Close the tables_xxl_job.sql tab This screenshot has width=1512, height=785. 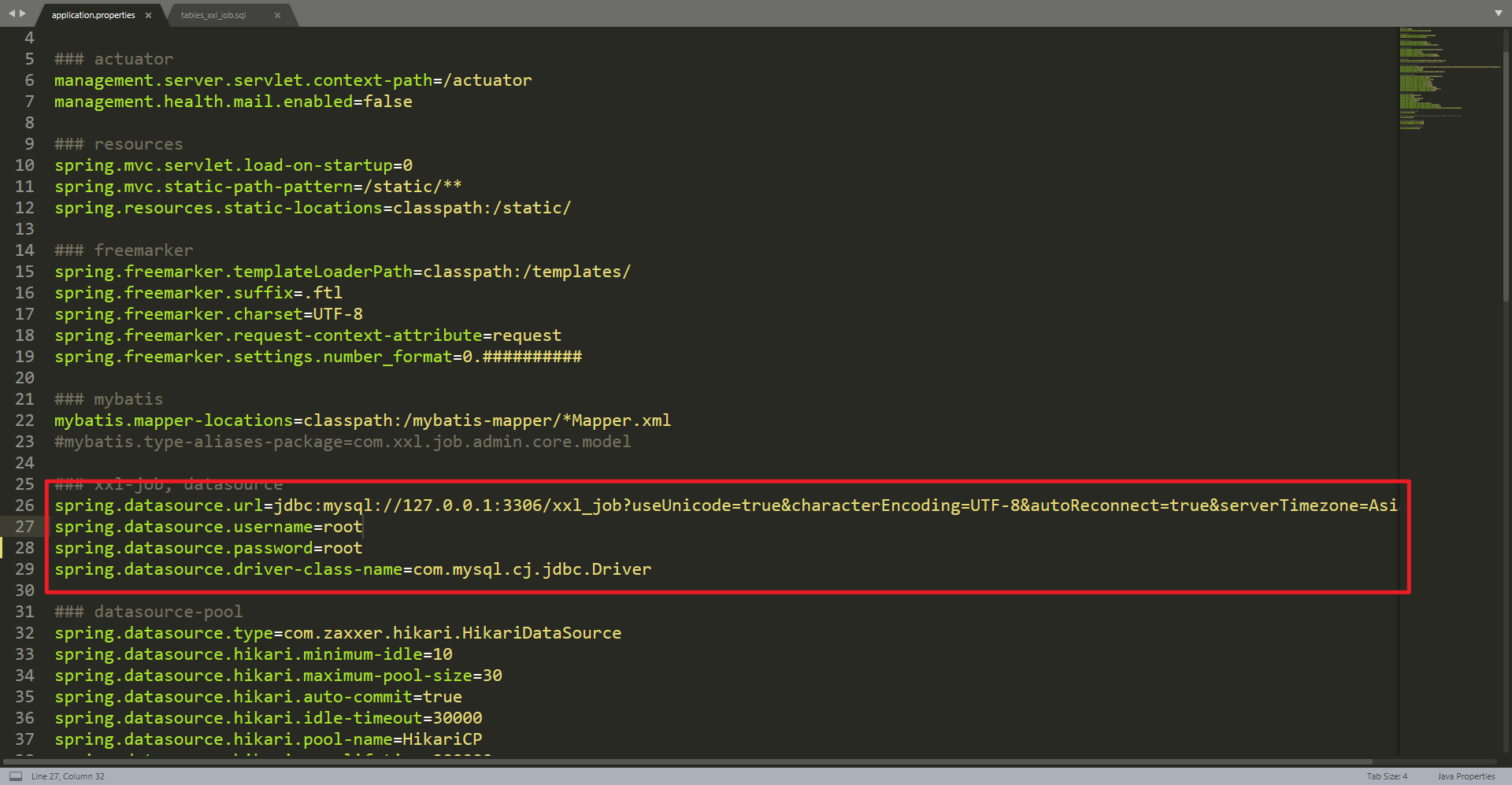point(277,15)
